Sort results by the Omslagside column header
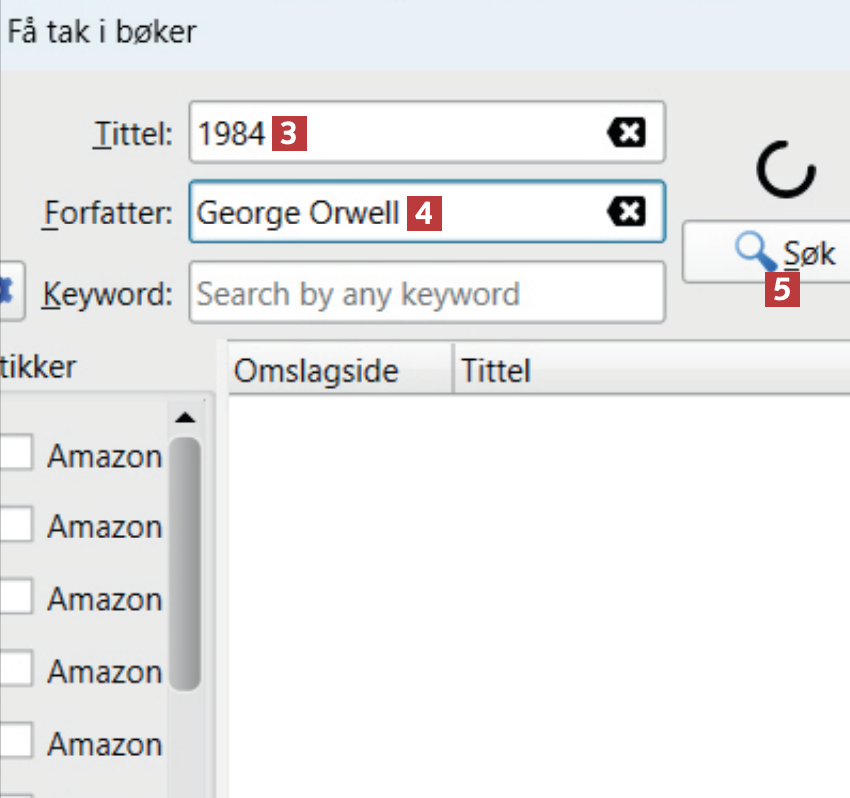The width and height of the screenshot is (850, 798). tap(316, 371)
